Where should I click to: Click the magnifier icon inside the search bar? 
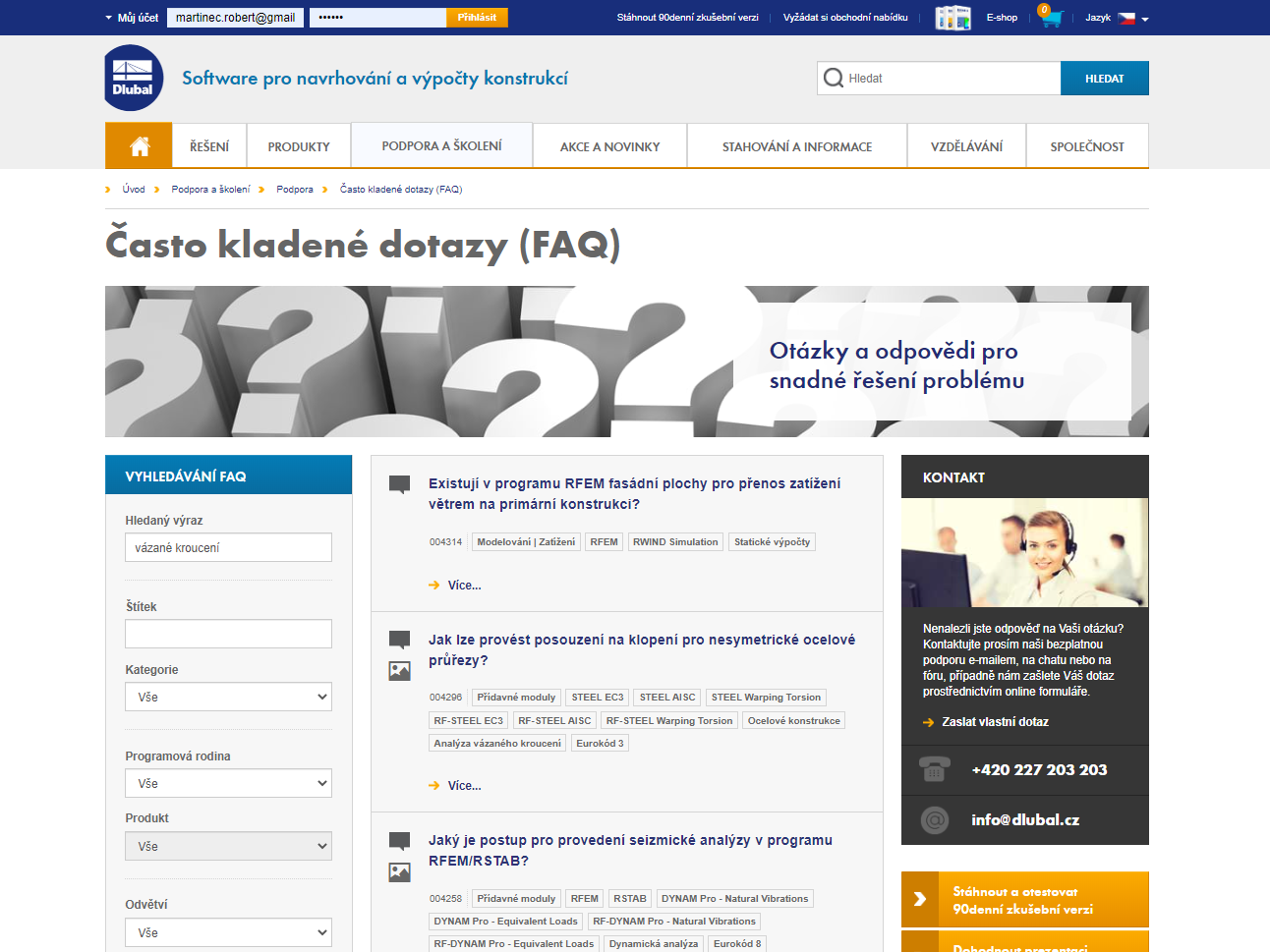click(834, 78)
